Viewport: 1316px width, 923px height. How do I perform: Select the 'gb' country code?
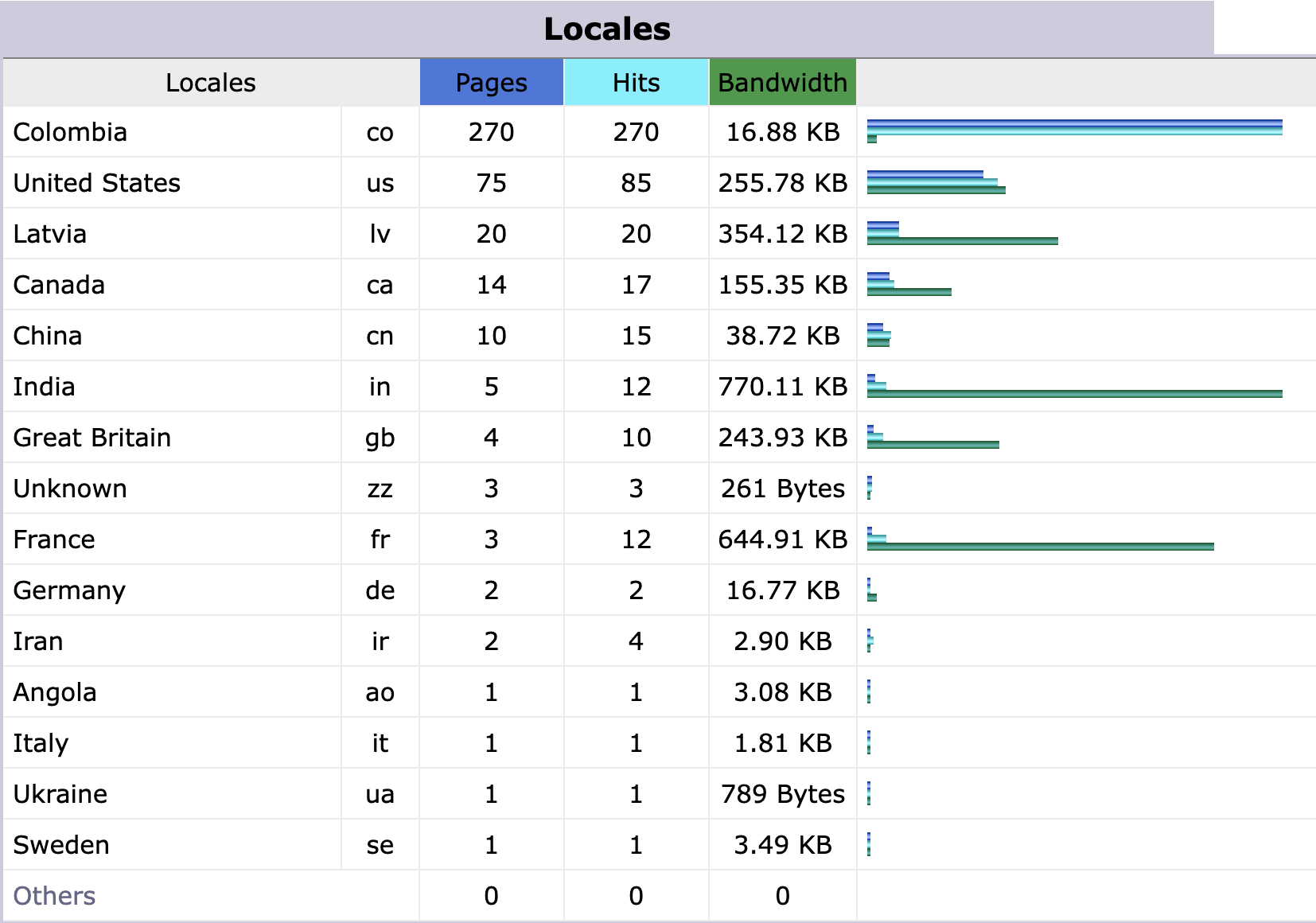click(x=380, y=438)
